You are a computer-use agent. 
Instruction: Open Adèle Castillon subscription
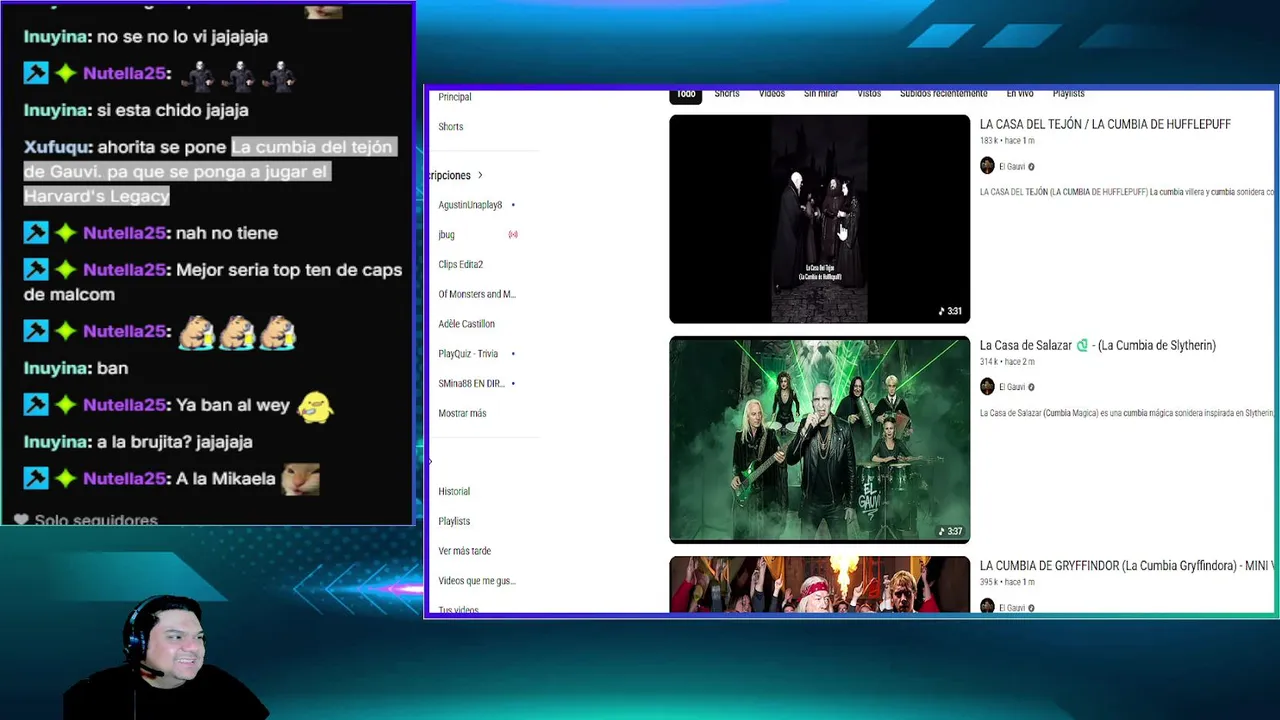pyautogui.click(x=466, y=324)
